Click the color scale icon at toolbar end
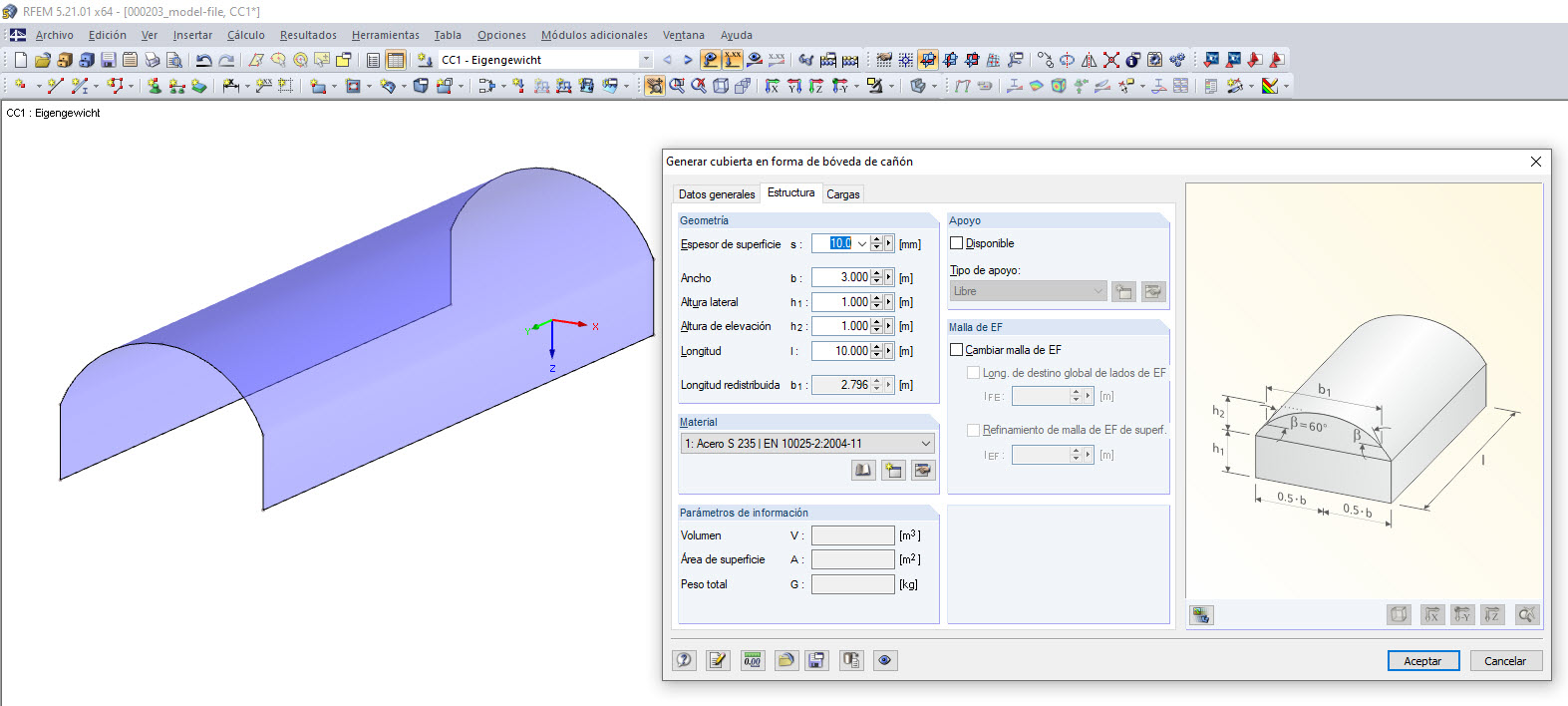 1270,86
